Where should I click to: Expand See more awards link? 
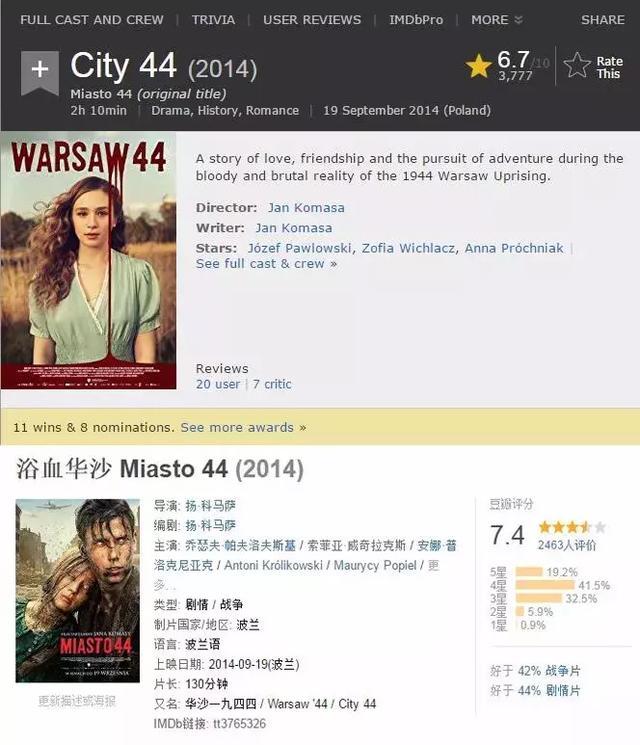tap(243, 427)
